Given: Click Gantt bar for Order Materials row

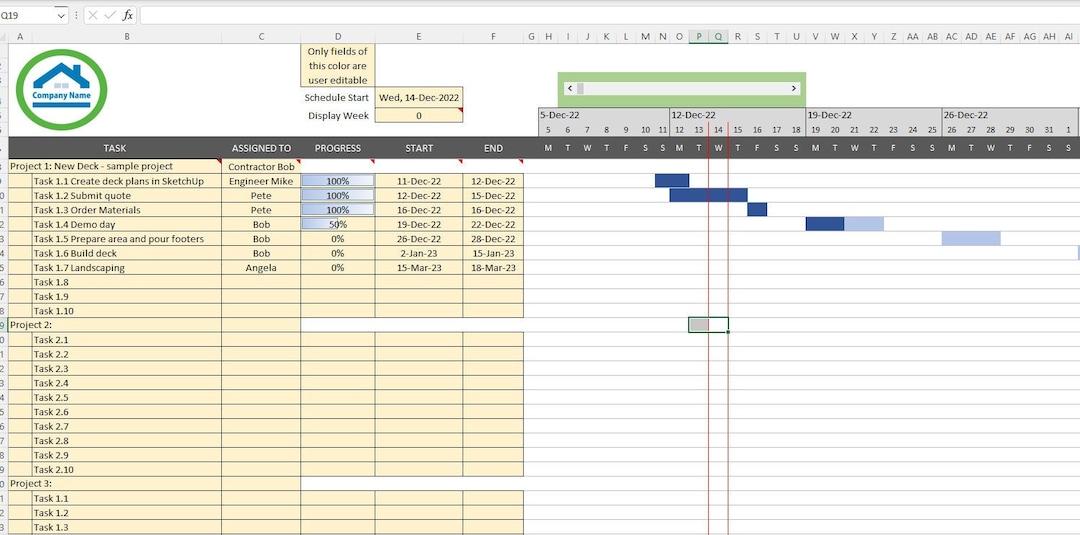Looking at the screenshot, I should (757, 209).
